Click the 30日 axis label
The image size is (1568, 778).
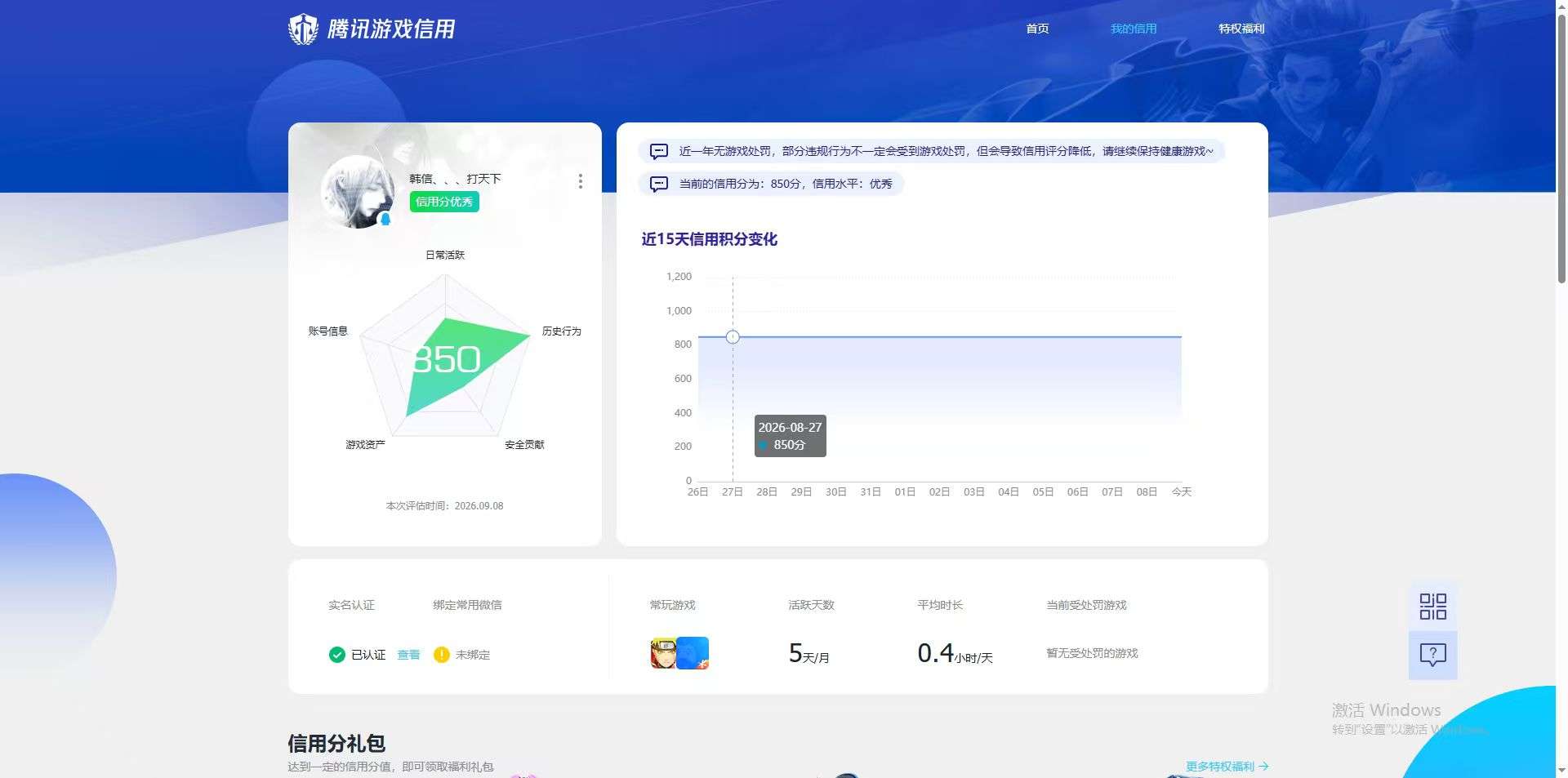(x=835, y=492)
